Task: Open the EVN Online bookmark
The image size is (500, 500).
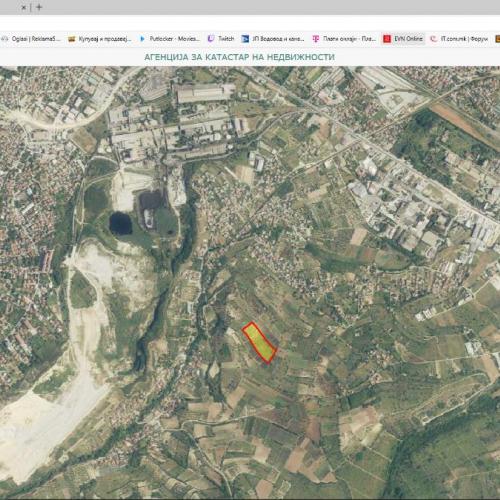Action: [403, 39]
